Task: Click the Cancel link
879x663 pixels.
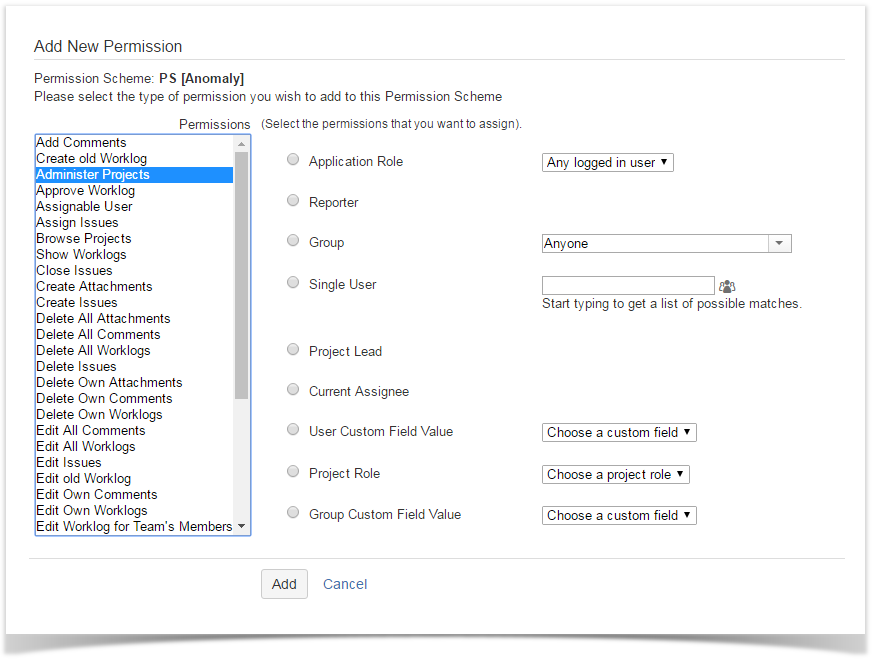Action: tap(345, 584)
